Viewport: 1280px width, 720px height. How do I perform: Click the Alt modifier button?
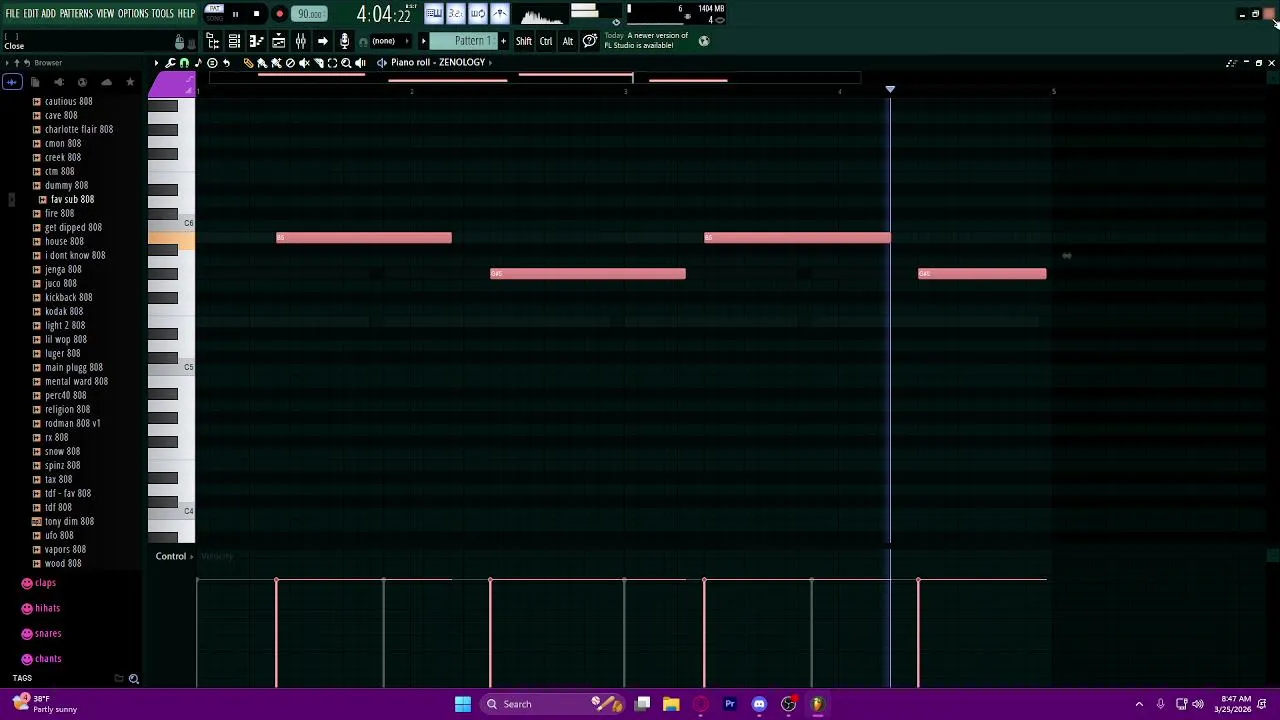coord(568,41)
